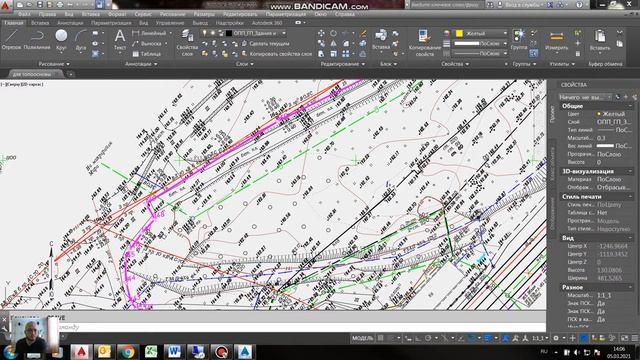Click the Выноска leader button
The height and width of the screenshot is (360, 640).
coord(148,43)
